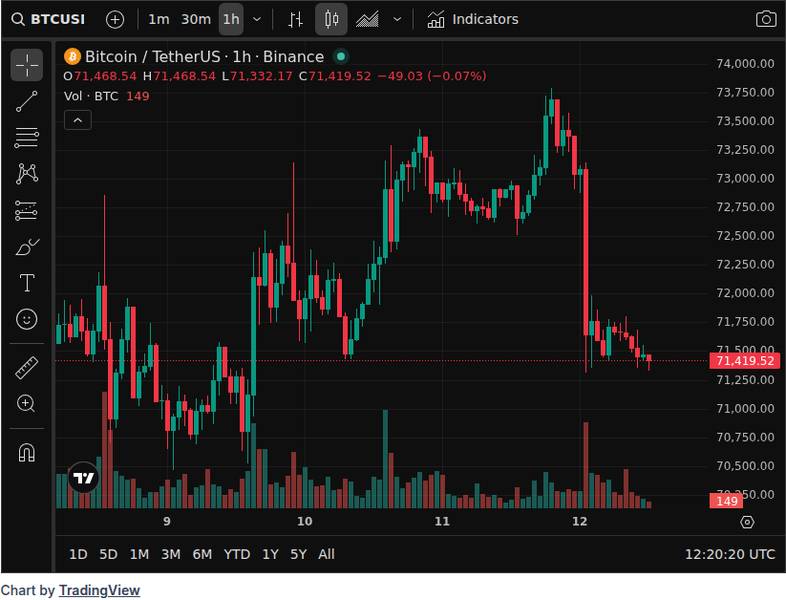Switch to the area chart style

pos(367,20)
